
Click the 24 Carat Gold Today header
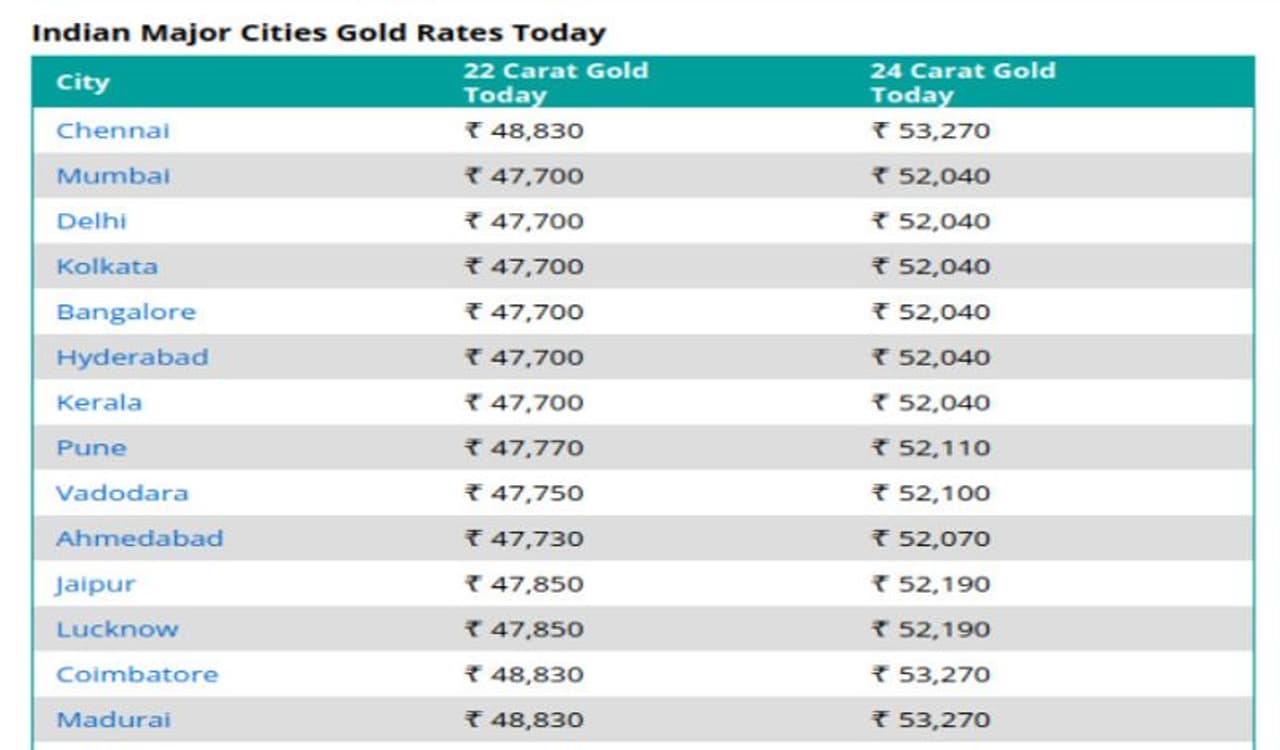tap(962, 82)
